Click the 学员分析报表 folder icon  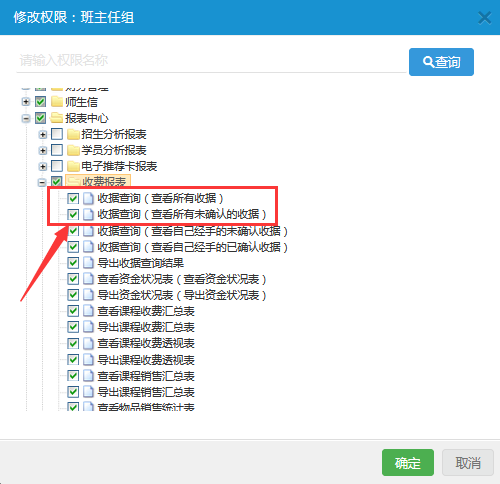(73, 150)
